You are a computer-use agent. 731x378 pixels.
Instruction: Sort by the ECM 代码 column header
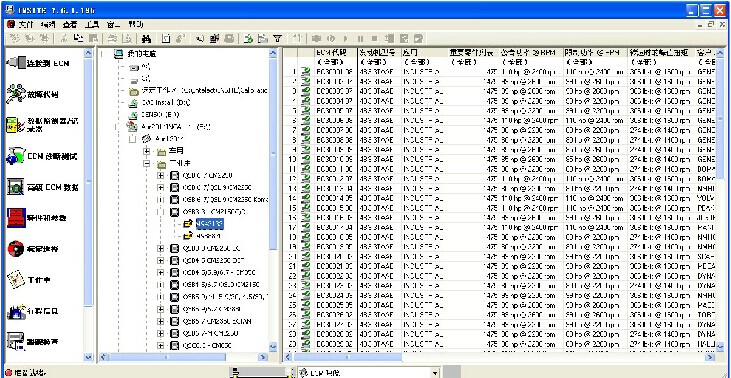(335, 53)
